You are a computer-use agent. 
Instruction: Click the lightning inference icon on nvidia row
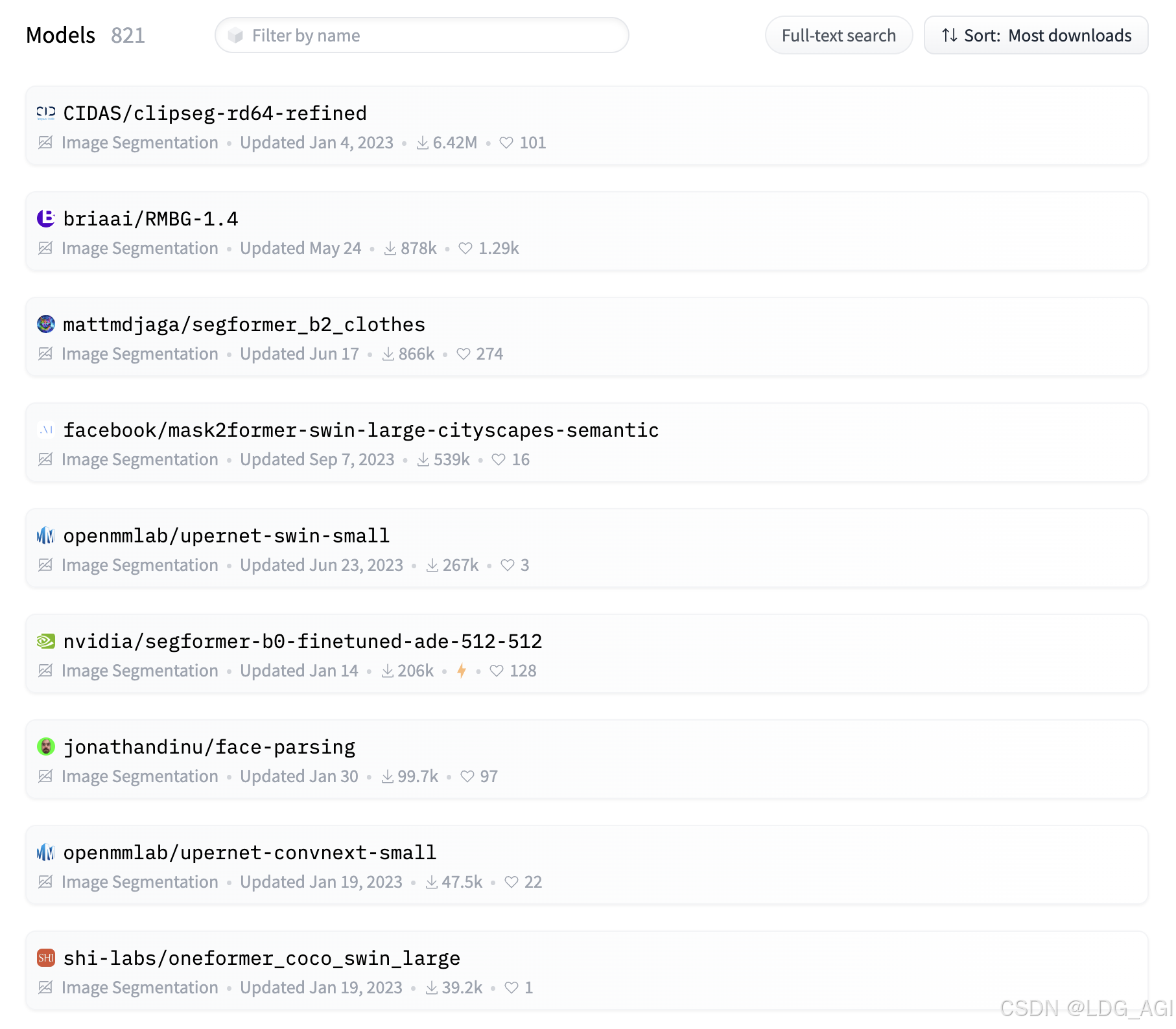coord(462,671)
